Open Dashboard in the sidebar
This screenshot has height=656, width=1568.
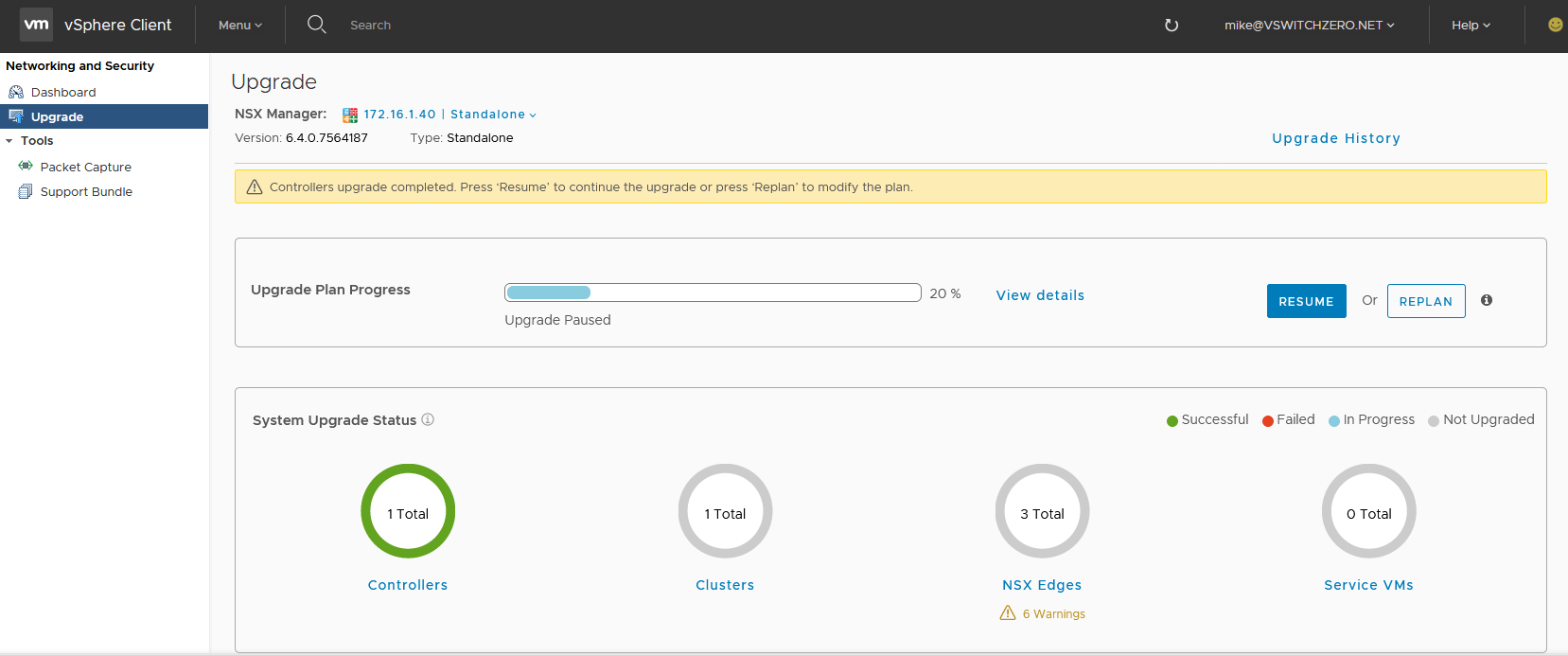[63, 92]
